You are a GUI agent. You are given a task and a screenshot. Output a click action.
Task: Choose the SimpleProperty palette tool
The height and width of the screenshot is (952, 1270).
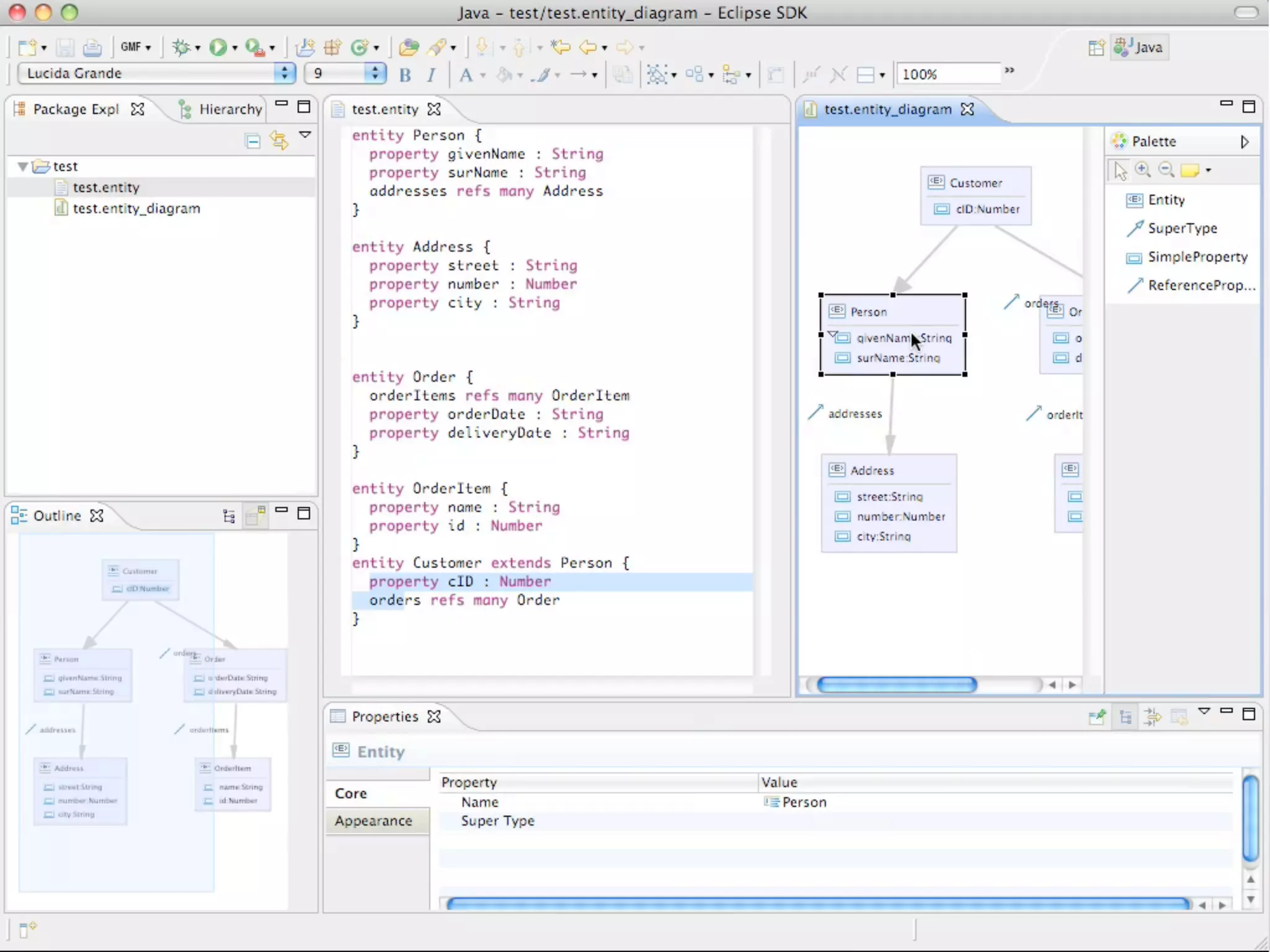(1197, 257)
